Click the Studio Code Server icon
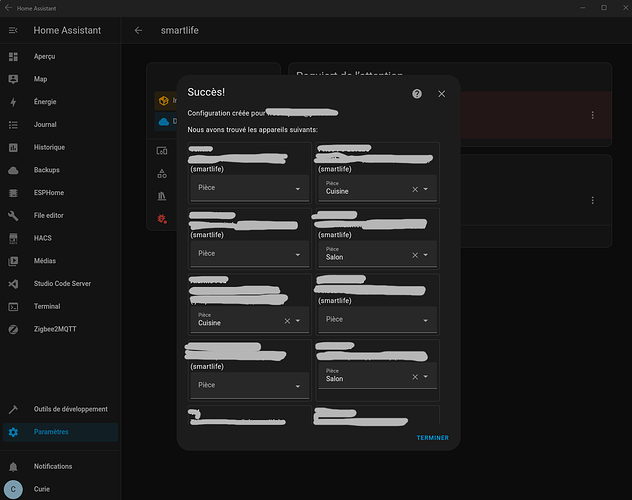 13,284
